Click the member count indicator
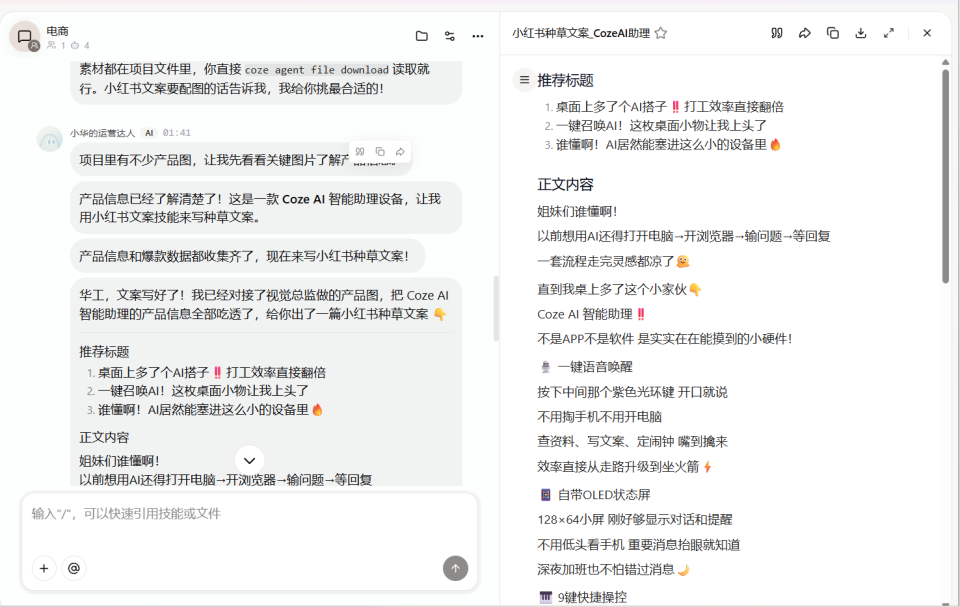The height and width of the screenshot is (607, 960). (56, 45)
